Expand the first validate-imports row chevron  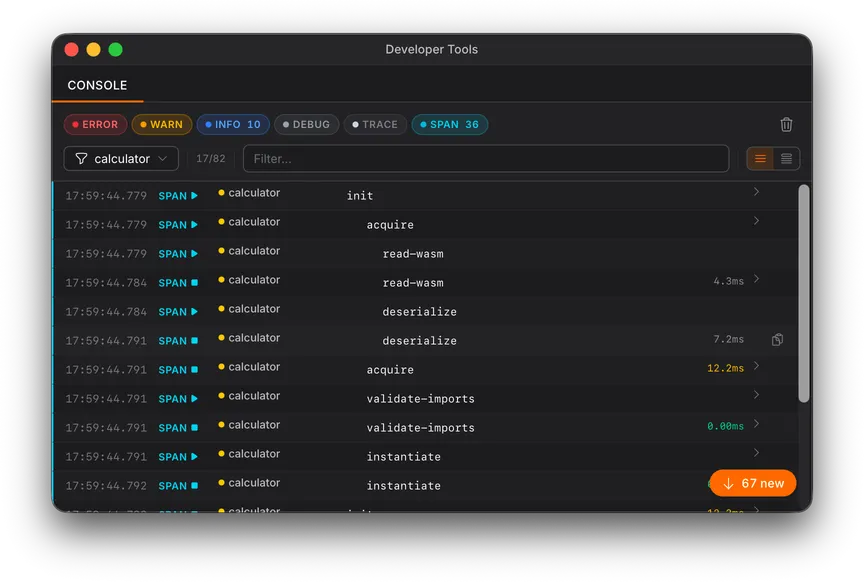coord(757,395)
